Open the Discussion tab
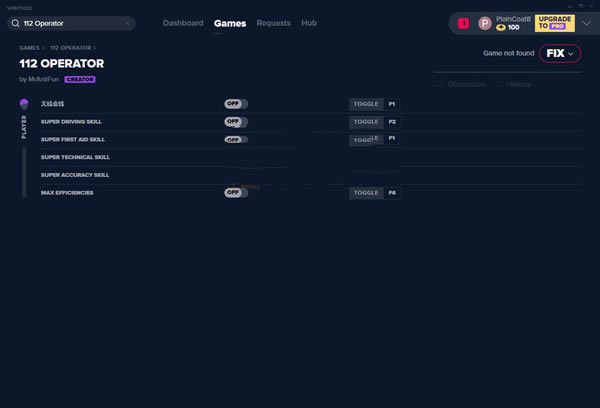This screenshot has height=408, width=600. coord(466,84)
